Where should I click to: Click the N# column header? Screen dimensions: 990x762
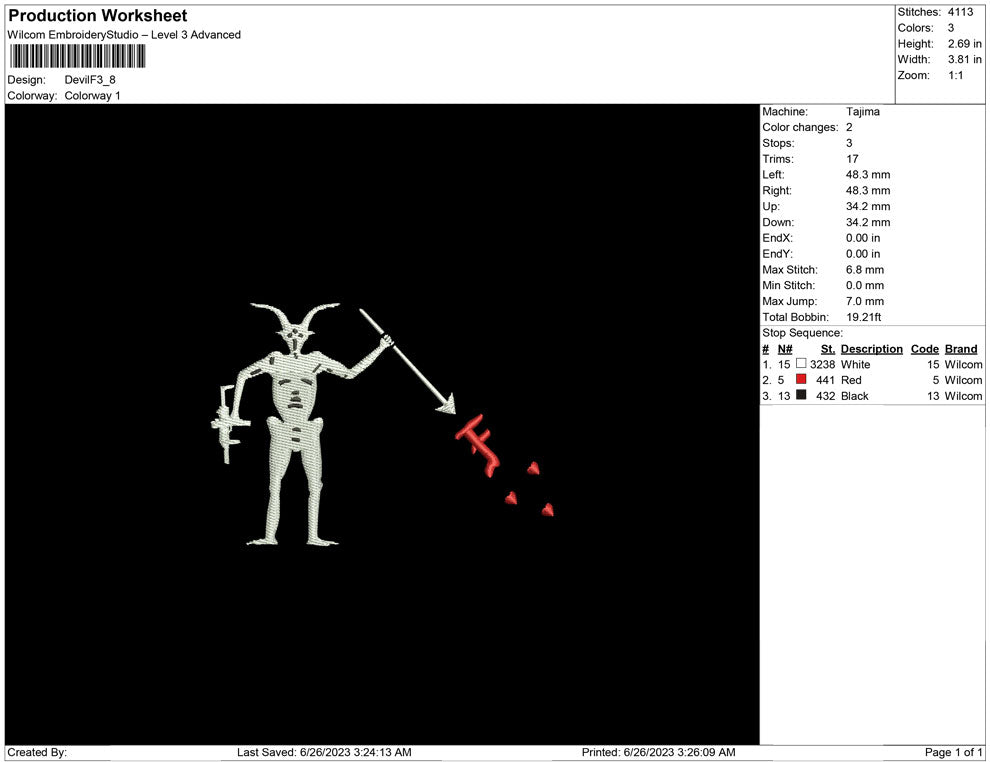pyautogui.click(x=785, y=349)
